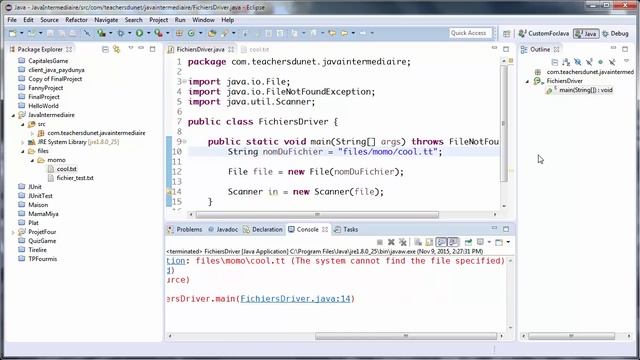Click the Open Console icon
Image resolution: width=640 pixels, height=360 pixels.
[x=498, y=242]
